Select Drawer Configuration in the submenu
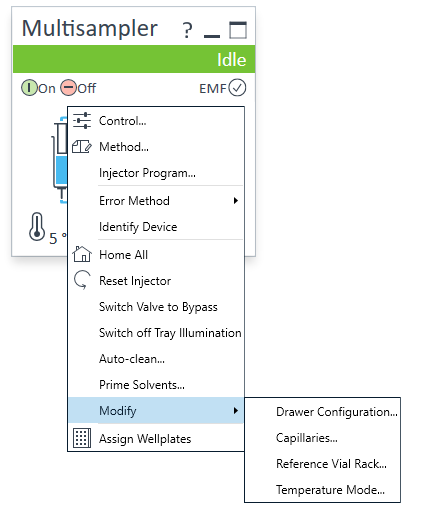Viewport: 428px width, 530px height. pyautogui.click(x=337, y=412)
